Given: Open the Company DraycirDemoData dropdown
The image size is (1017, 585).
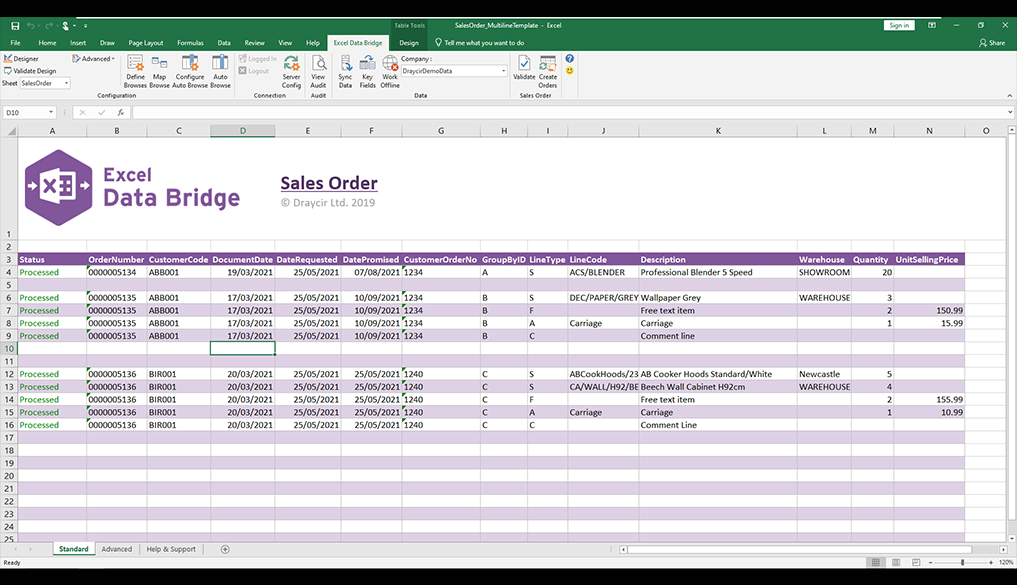Looking at the screenshot, I should (503, 71).
